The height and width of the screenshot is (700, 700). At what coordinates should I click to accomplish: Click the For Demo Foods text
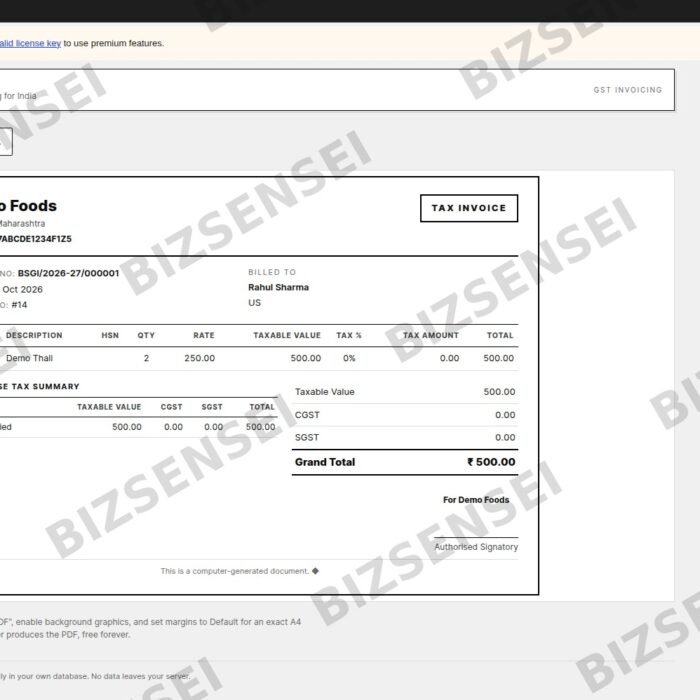click(476, 500)
